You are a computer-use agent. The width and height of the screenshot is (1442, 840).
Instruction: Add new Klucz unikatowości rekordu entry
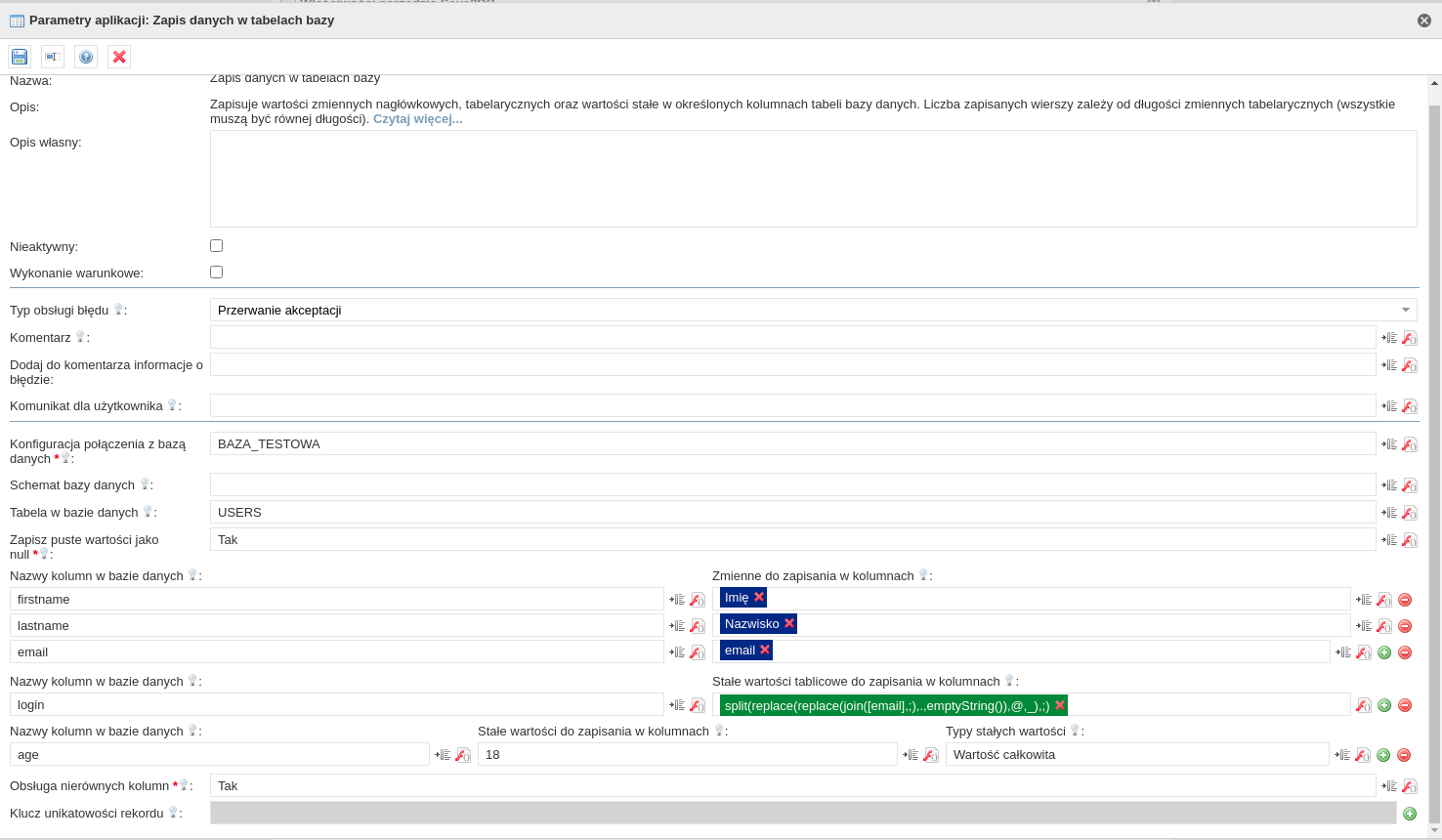click(1410, 814)
